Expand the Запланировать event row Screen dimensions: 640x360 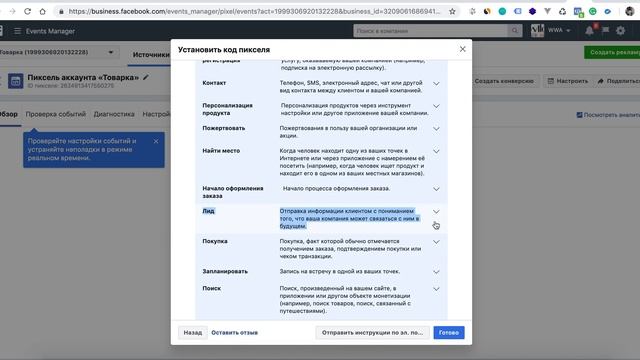pos(436,272)
